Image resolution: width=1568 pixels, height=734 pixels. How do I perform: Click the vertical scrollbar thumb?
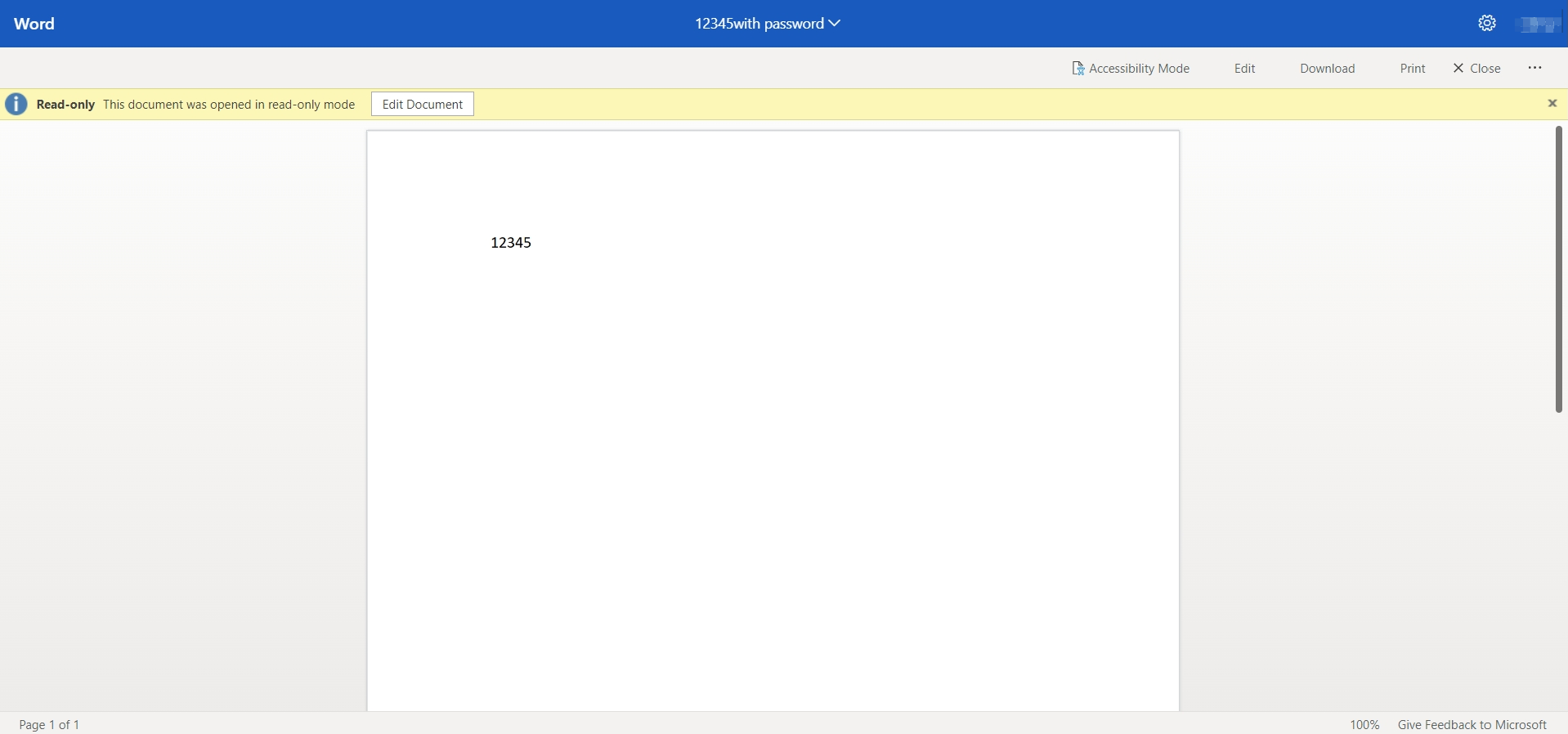point(1558,270)
